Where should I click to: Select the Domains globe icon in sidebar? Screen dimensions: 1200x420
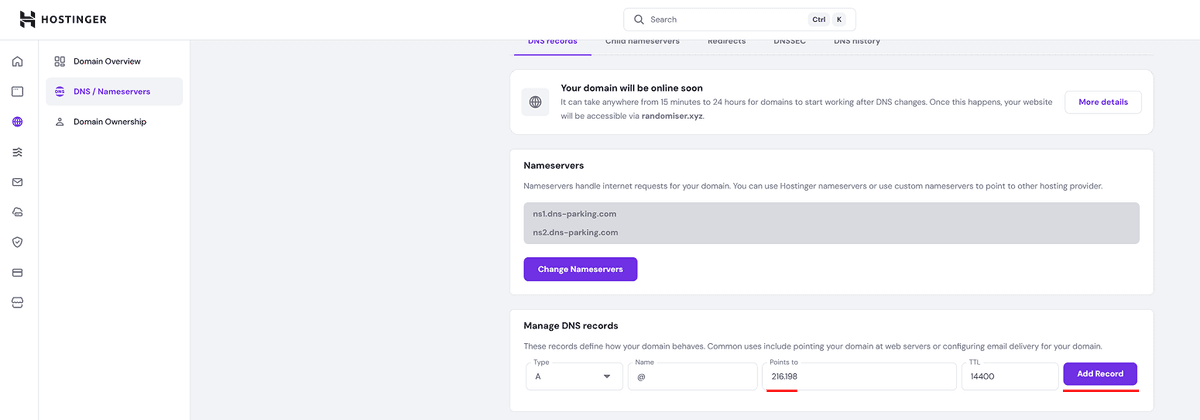click(17, 122)
